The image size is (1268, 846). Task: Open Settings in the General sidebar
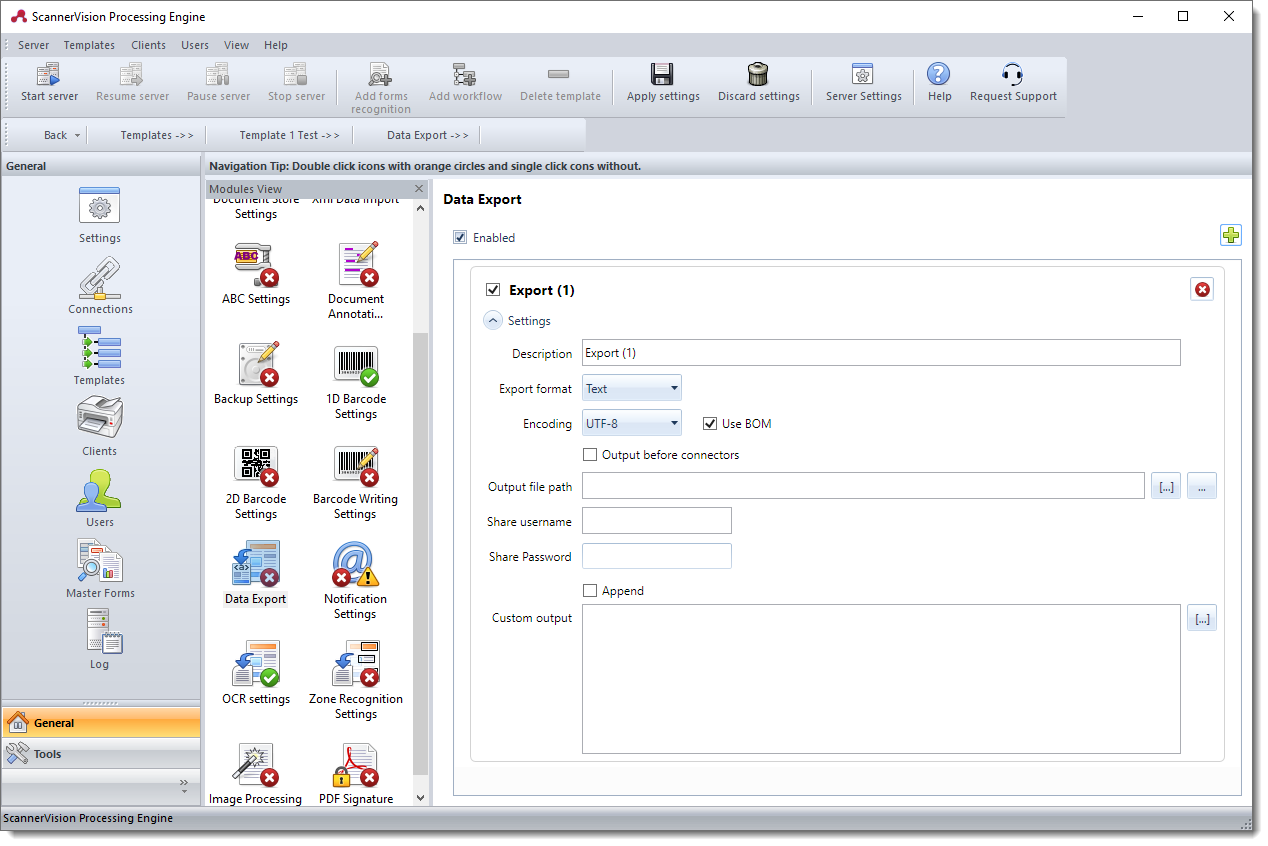point(100,215)
